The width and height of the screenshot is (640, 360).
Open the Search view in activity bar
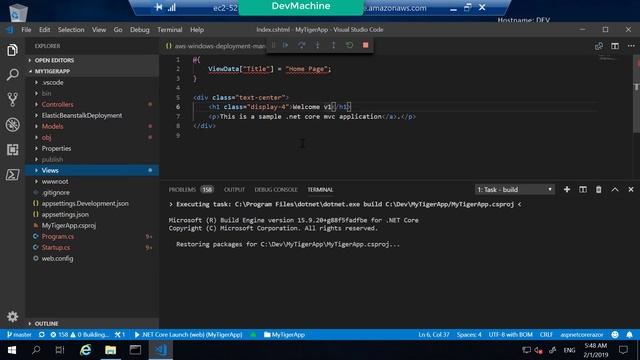pos(12,75)
